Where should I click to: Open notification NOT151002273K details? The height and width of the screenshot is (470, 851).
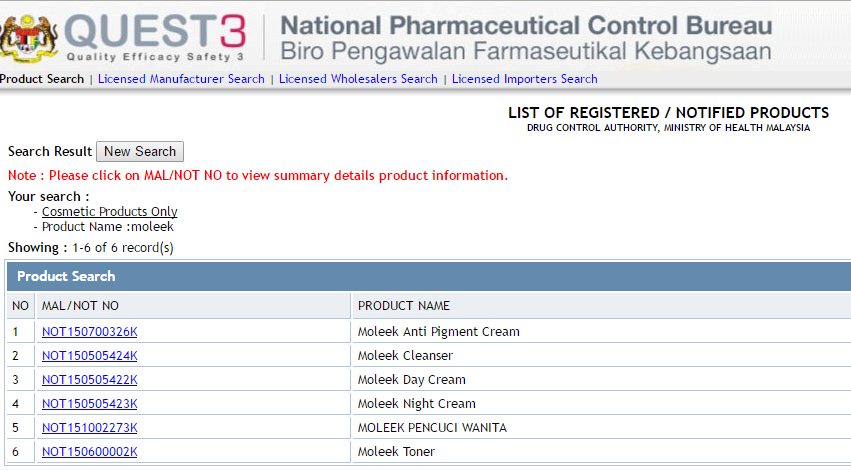click(x=89, y=428)
